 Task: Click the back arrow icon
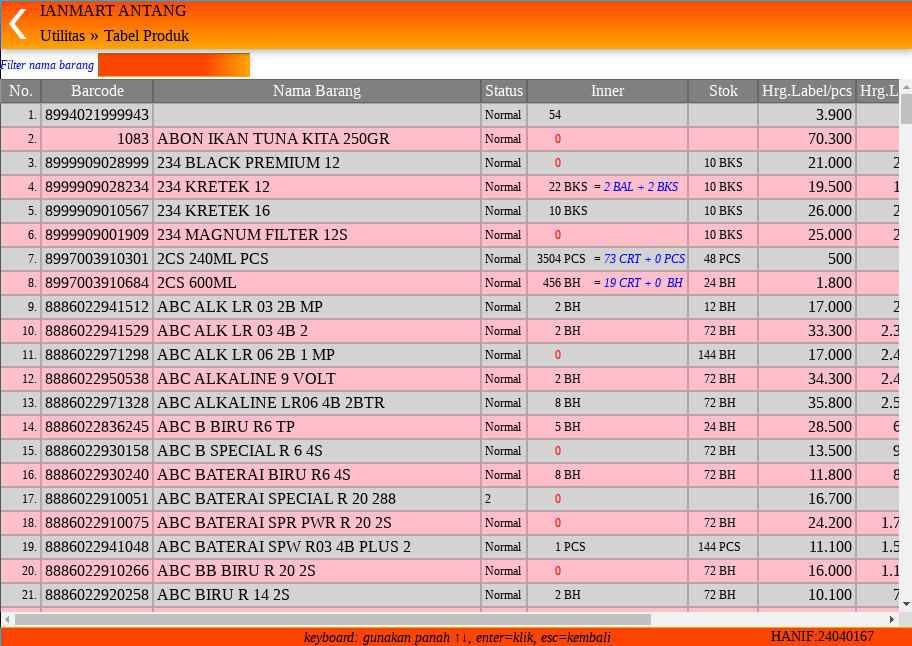18,24
